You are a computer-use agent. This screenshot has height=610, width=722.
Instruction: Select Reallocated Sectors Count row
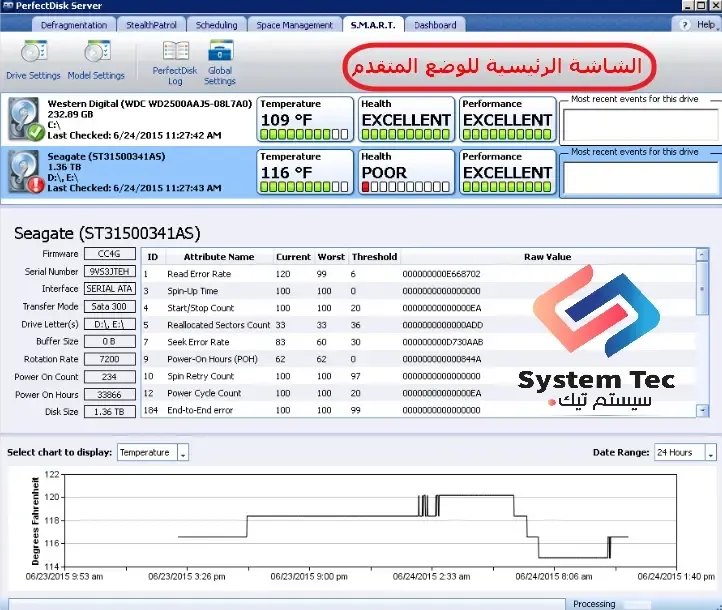tap(419, 325)
